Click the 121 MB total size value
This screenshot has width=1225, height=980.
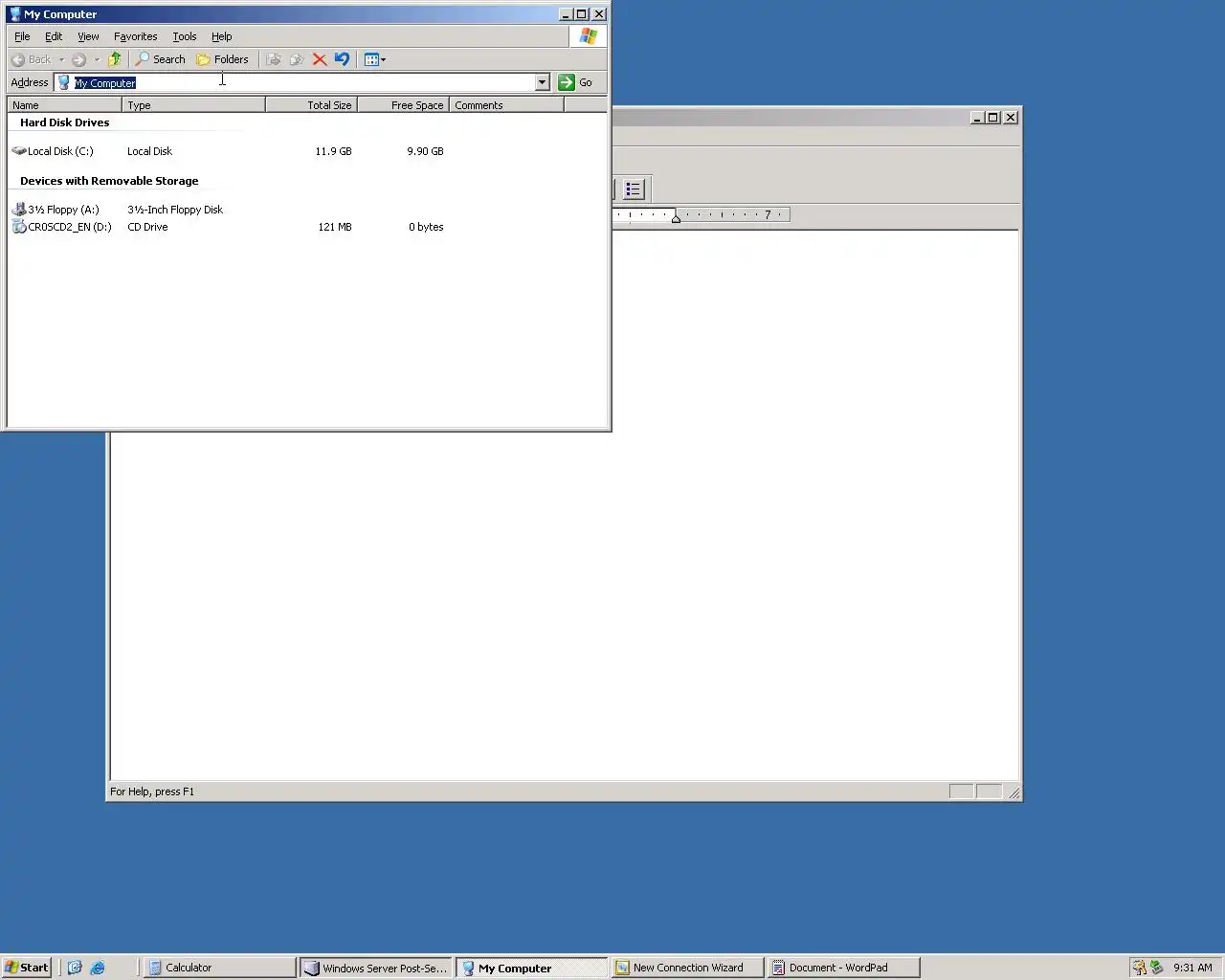pyautogui.click(x=334, y=227)
